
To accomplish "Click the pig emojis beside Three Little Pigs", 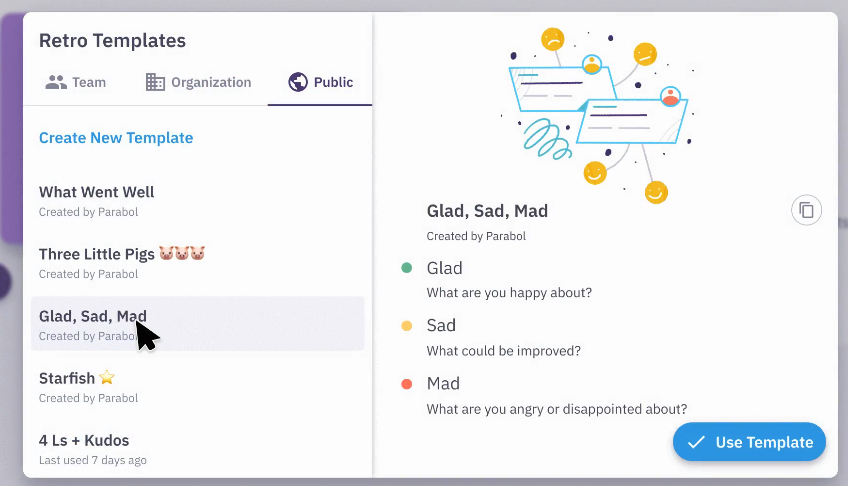I will (182, 254).
